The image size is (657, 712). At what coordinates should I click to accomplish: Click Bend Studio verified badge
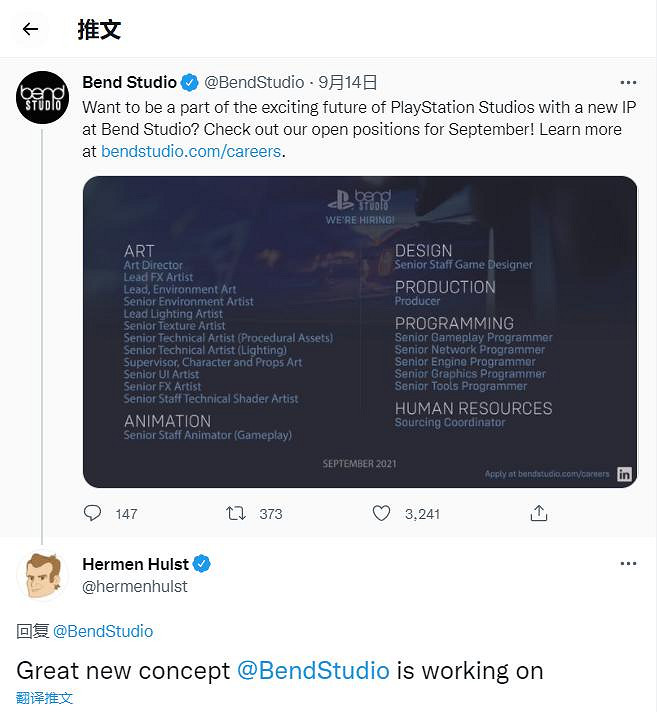click(190, 82)
